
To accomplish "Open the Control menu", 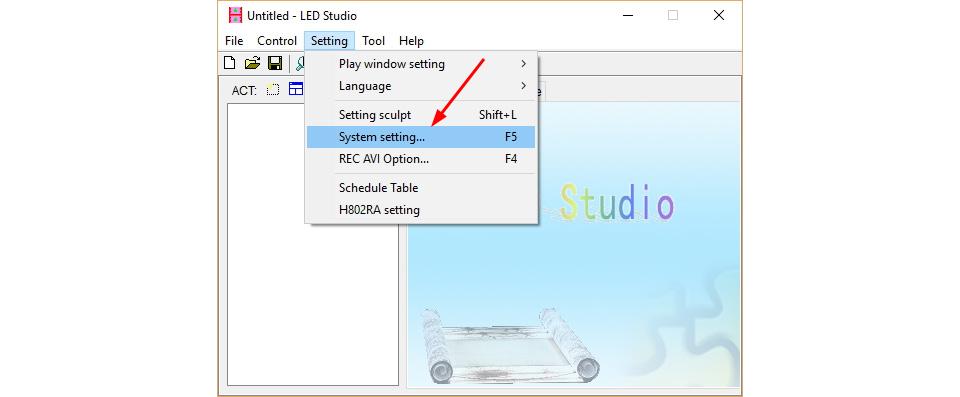I will point(277,41).
